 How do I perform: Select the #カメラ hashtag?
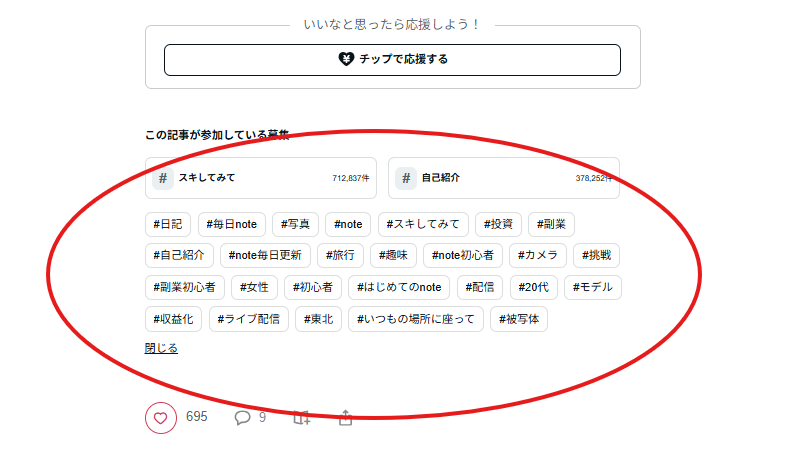pos(540,256)
